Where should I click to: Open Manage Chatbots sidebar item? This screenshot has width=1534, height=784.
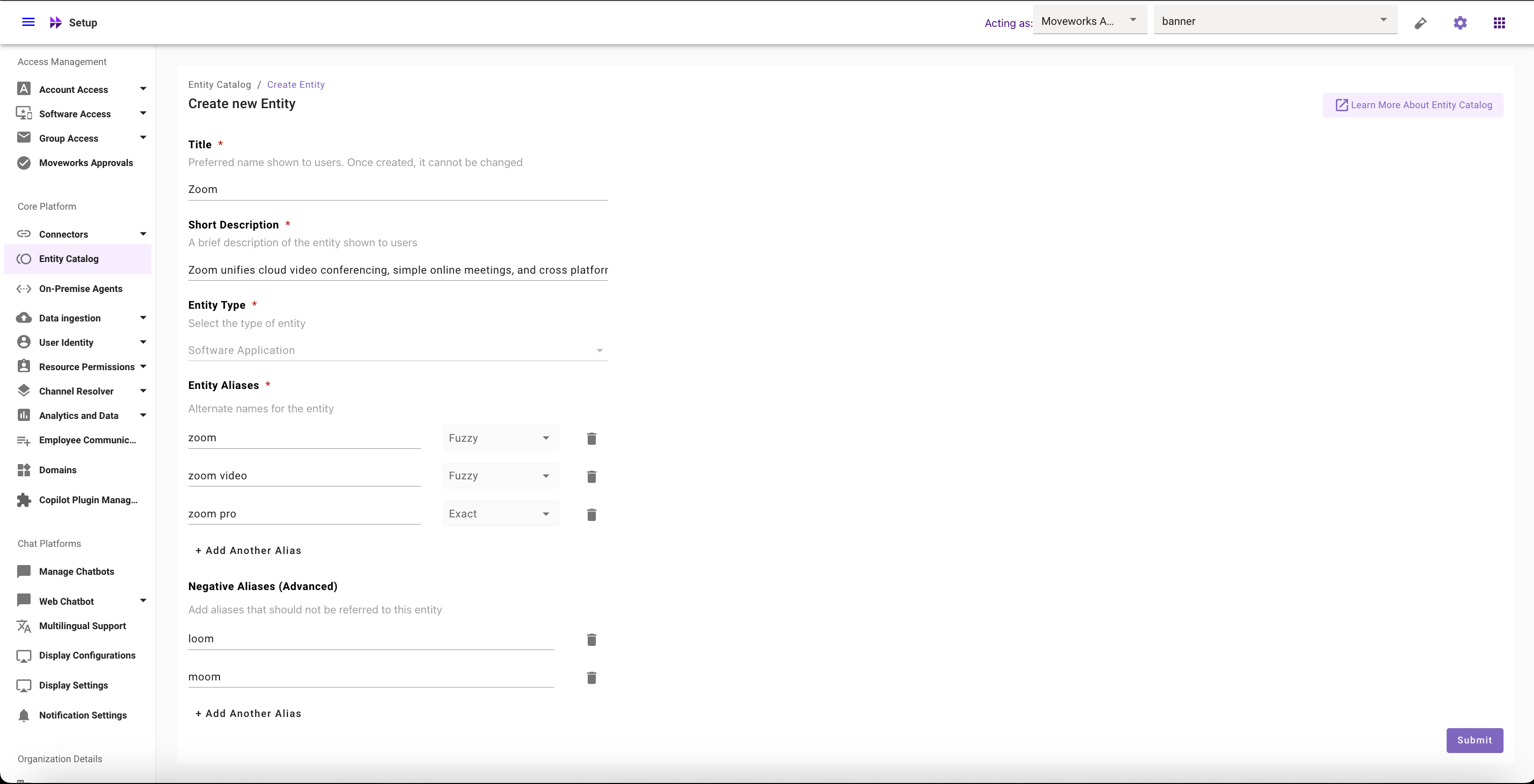pyautogui.click(x=76, y=571)
